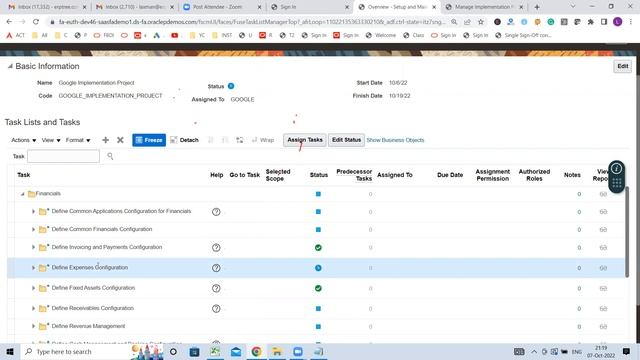Click the Predecessor Tasks column header
The image size is (640, 360).
(x=354, y=175)
